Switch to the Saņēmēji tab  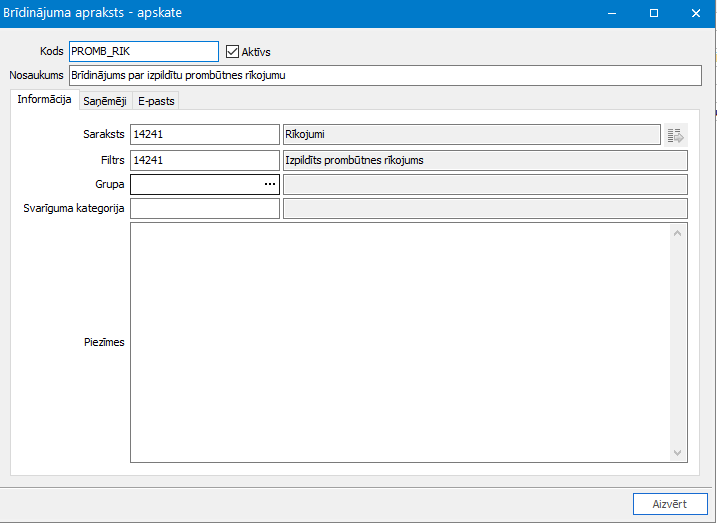(105, 100)
